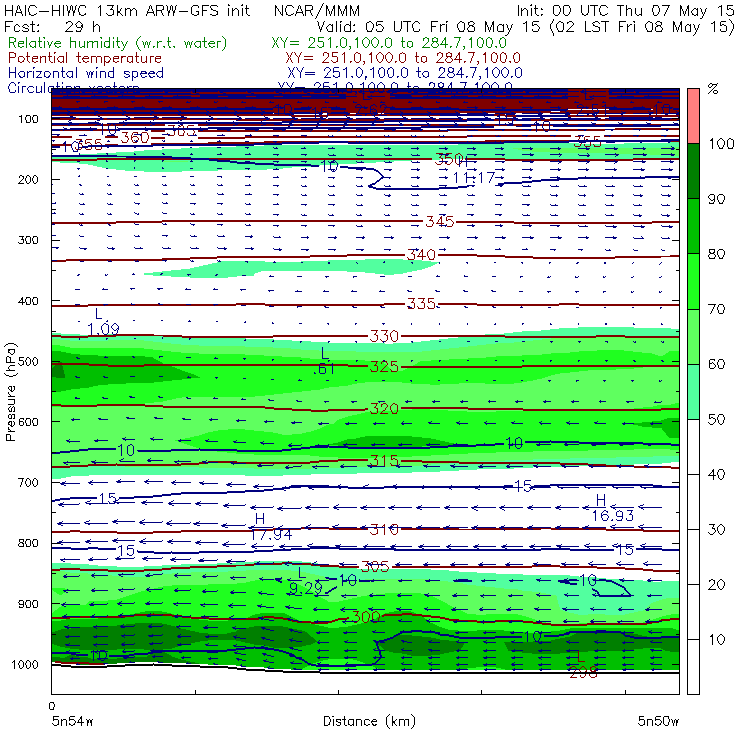Click the 310 potential temperature contour label
This screenshot has width=740, height=740.
tap(384, 530)
